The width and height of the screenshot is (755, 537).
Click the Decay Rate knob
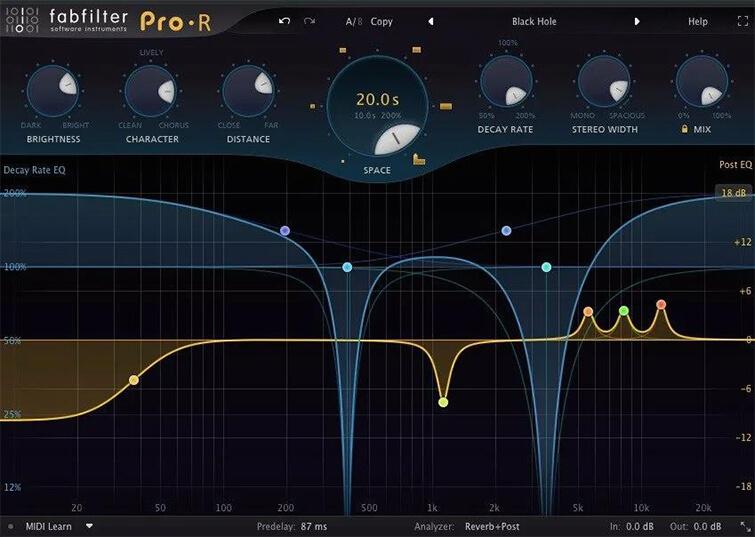pos(506,81)
